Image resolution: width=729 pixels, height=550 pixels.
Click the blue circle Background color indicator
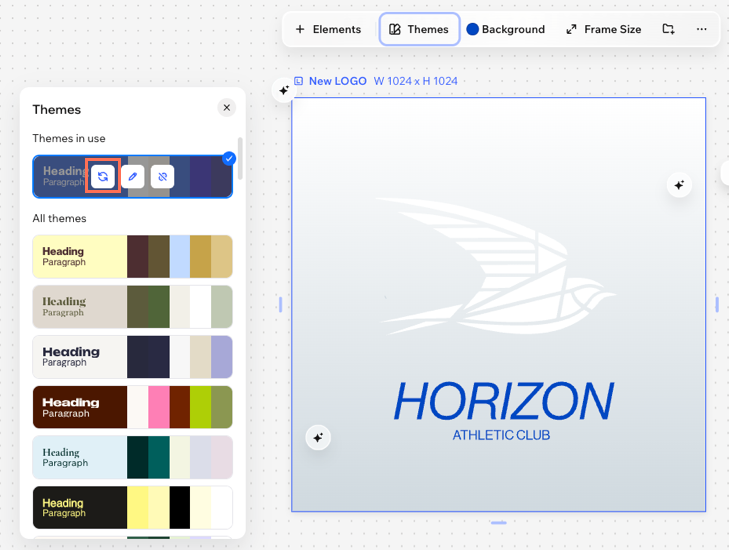pyautogui.click(x=472, y=29)
